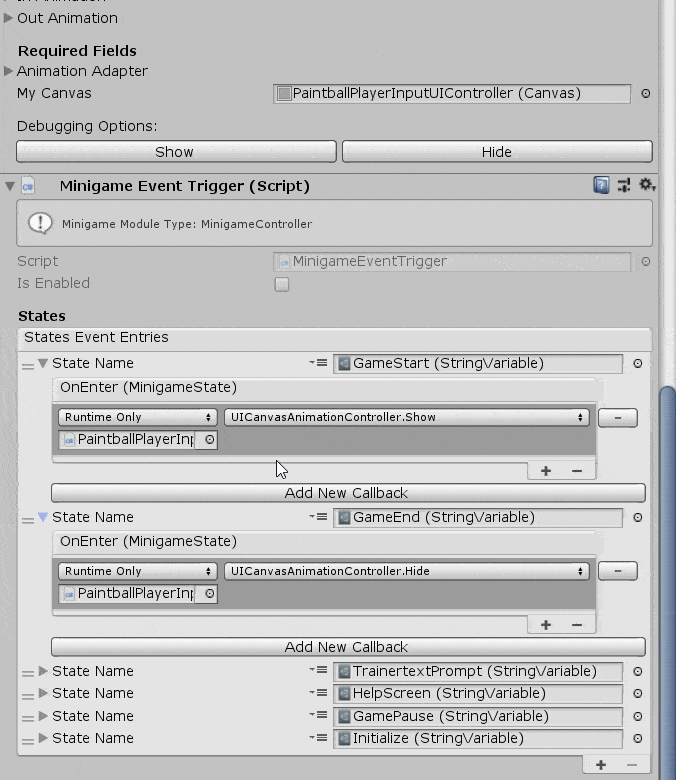Collapse the Minigame Event Trigger component

click(x=9, y=187)
